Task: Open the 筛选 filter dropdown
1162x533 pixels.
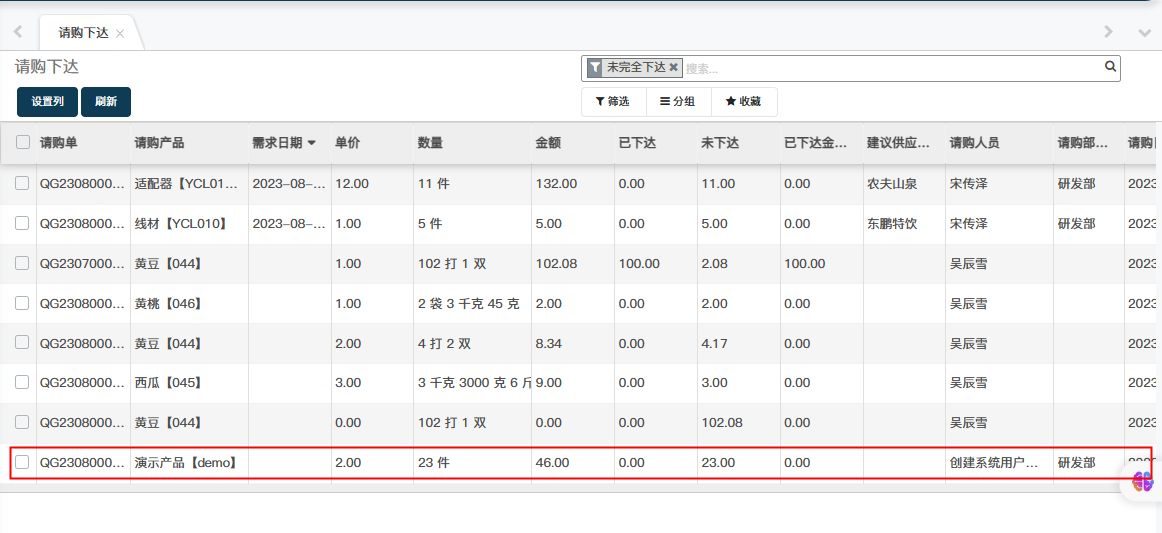Action: click(x=613, y=102)
